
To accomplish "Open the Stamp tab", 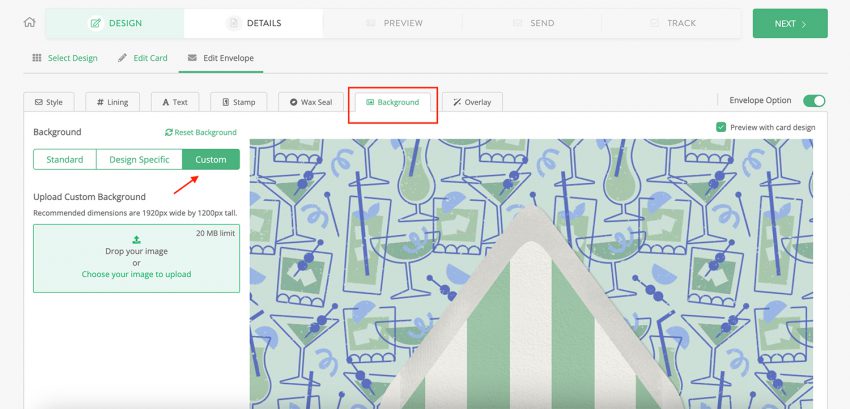I will pyautogui.click(x=239, y=102).
